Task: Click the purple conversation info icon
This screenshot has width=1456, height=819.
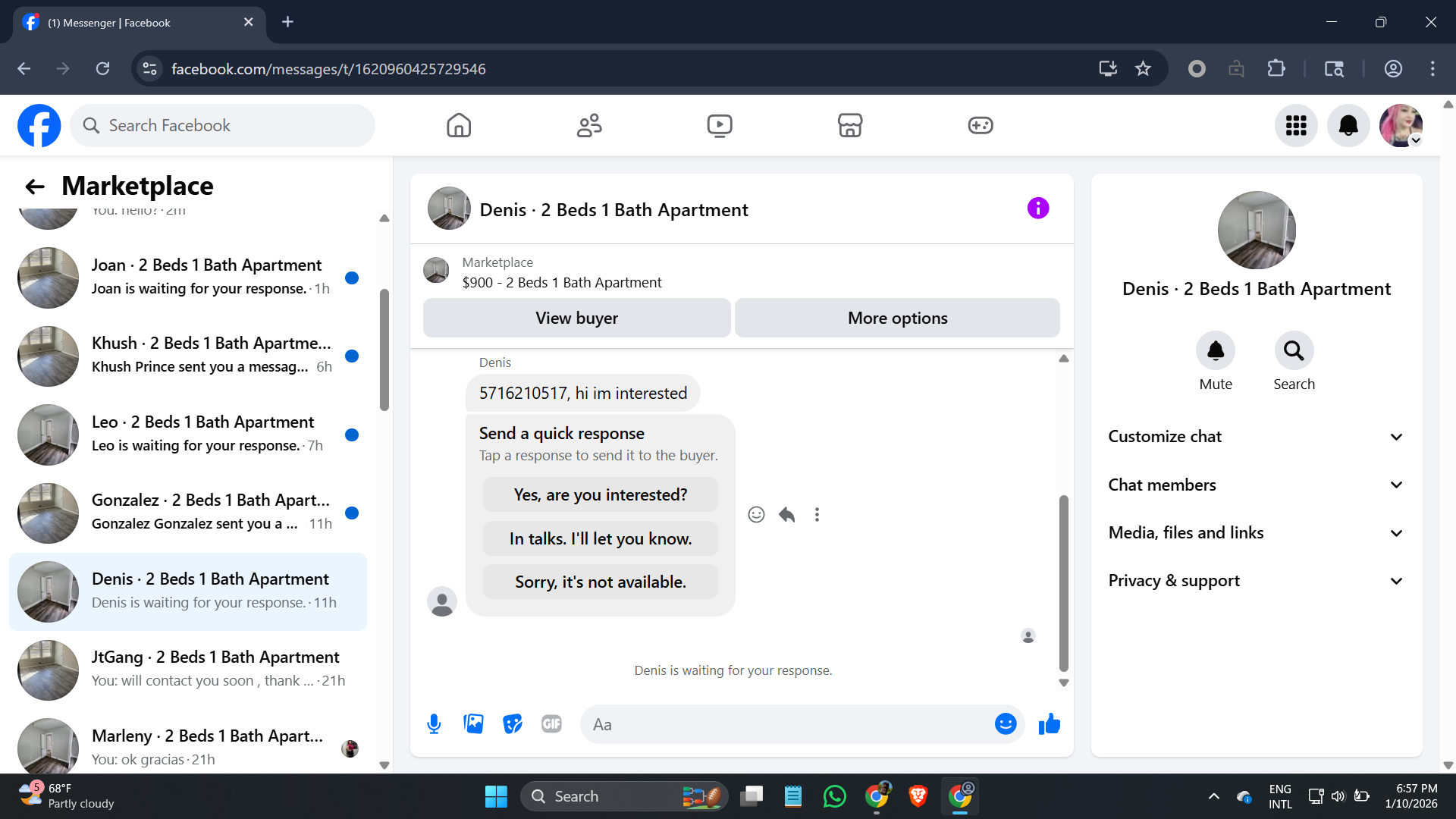Action: [x=1037, y=209]
